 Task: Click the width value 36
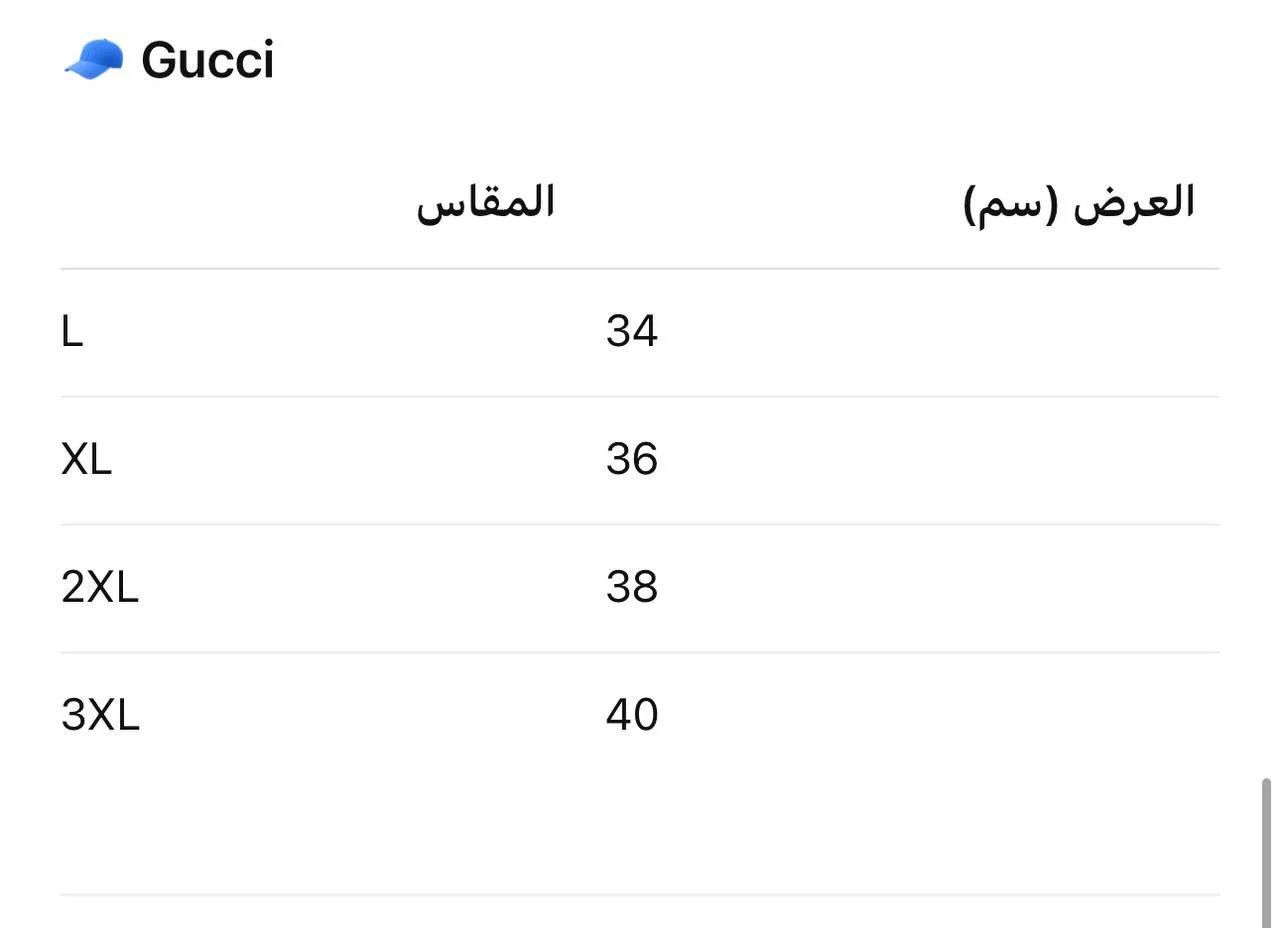click(x=632, y=459)
